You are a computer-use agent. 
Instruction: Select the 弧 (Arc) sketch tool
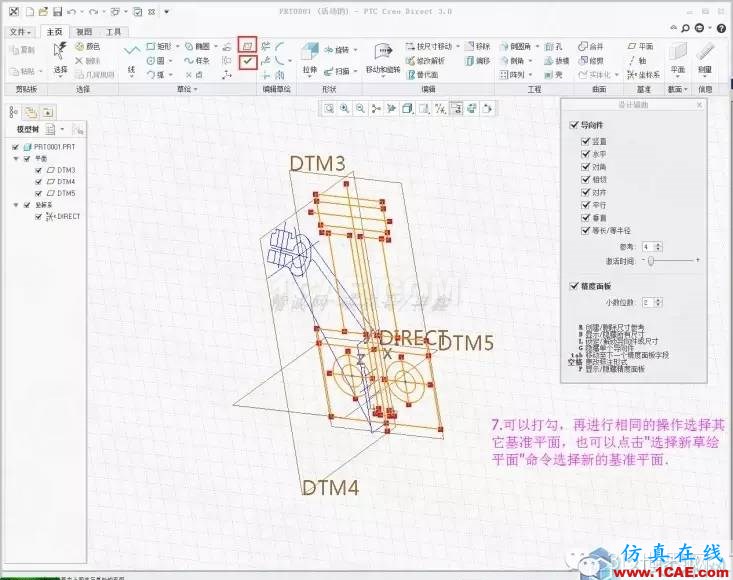click(x=156, y=74)
